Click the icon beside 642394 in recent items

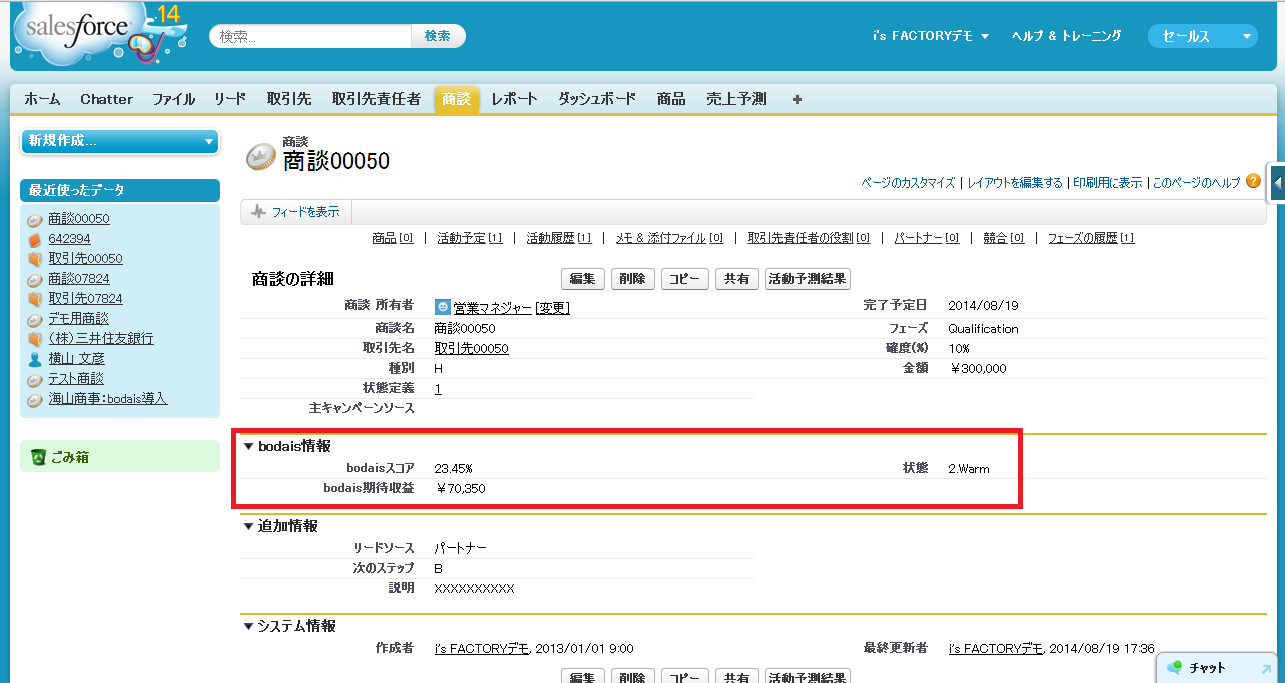point(35,239)
